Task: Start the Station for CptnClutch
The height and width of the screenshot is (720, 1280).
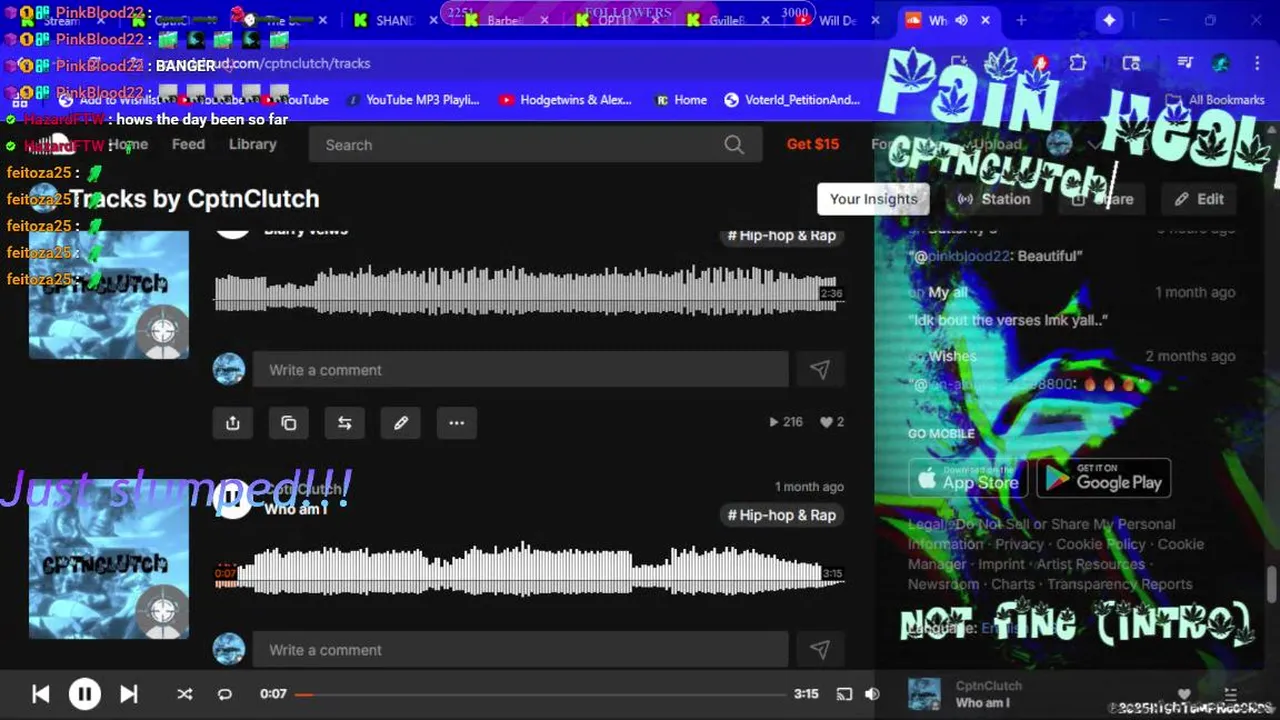Action: click(x=994, y=199)
